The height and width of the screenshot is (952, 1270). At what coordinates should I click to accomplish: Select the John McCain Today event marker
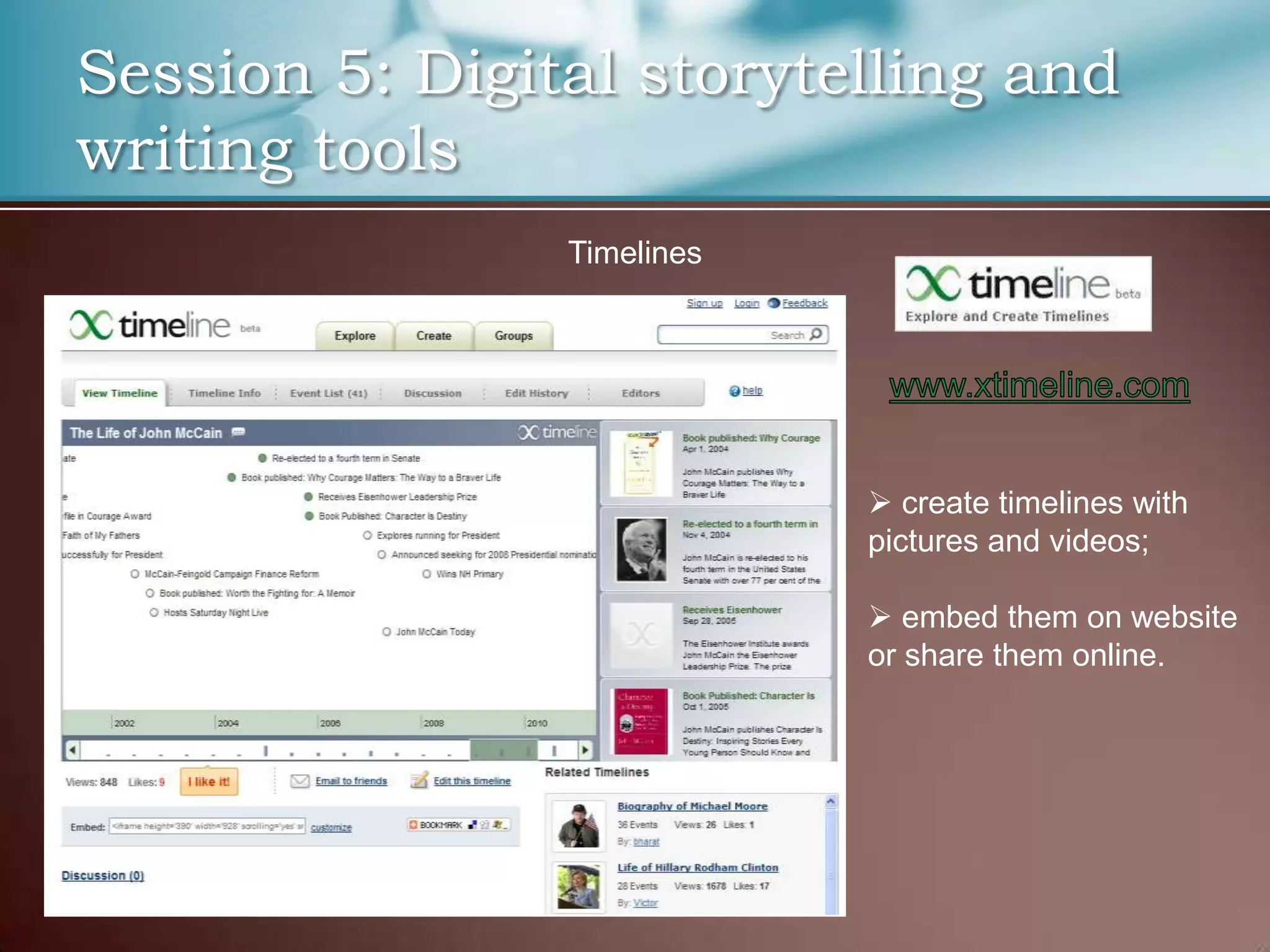(386, 632)
